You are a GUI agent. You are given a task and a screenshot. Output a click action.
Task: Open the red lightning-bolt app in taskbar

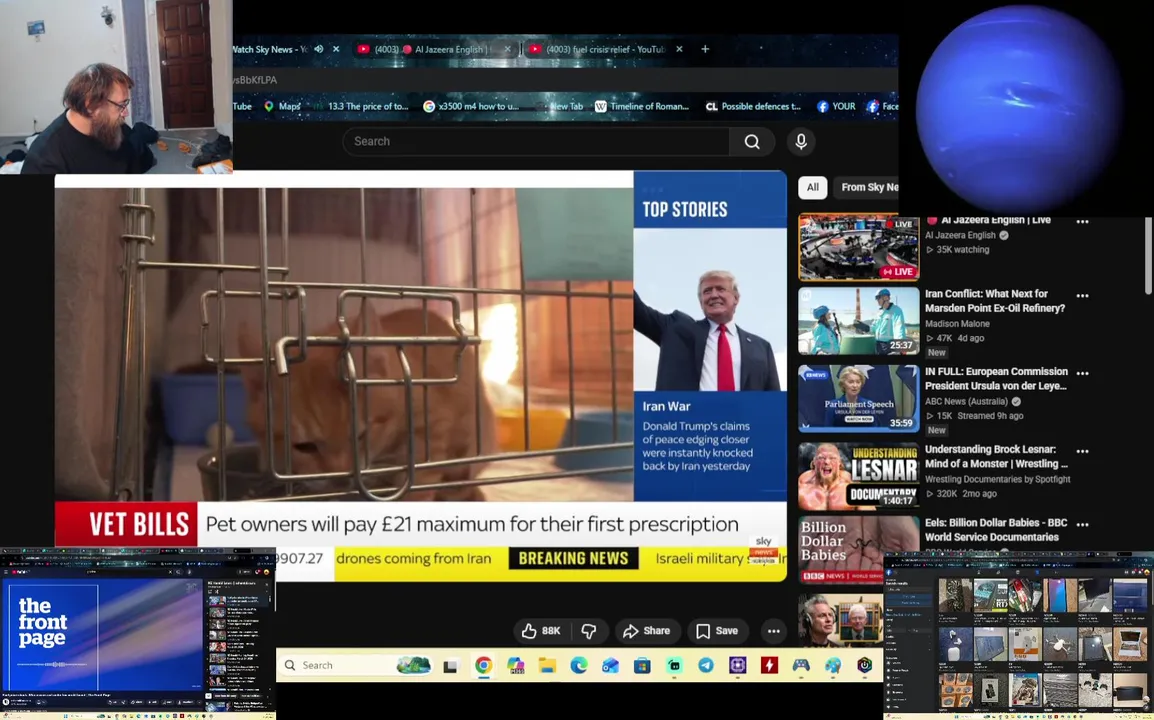769,666
